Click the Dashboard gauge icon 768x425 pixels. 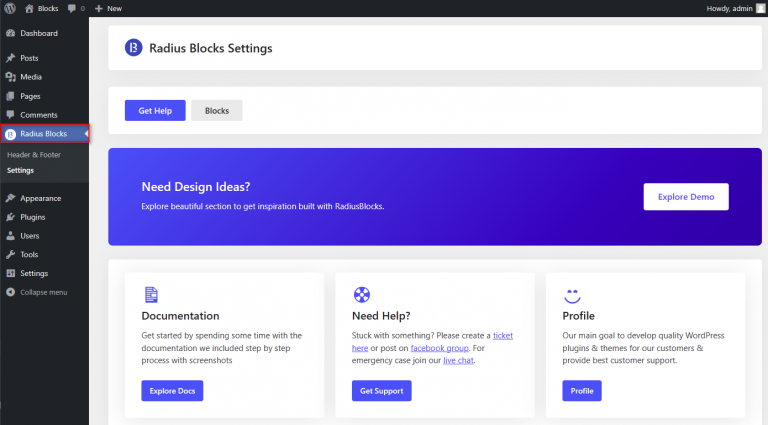[10, 33]
